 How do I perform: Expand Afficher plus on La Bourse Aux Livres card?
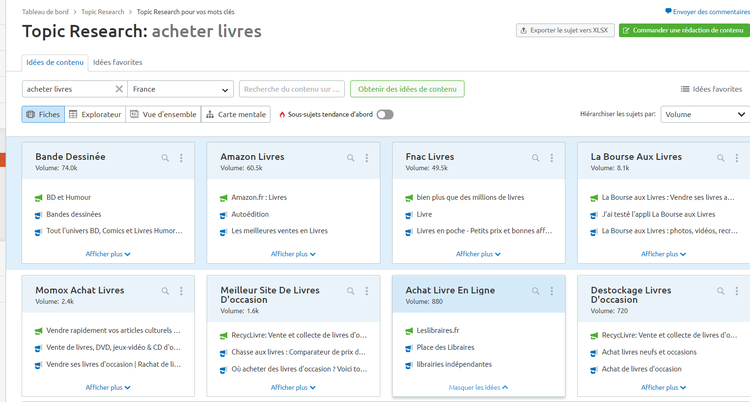click(663, 254)
